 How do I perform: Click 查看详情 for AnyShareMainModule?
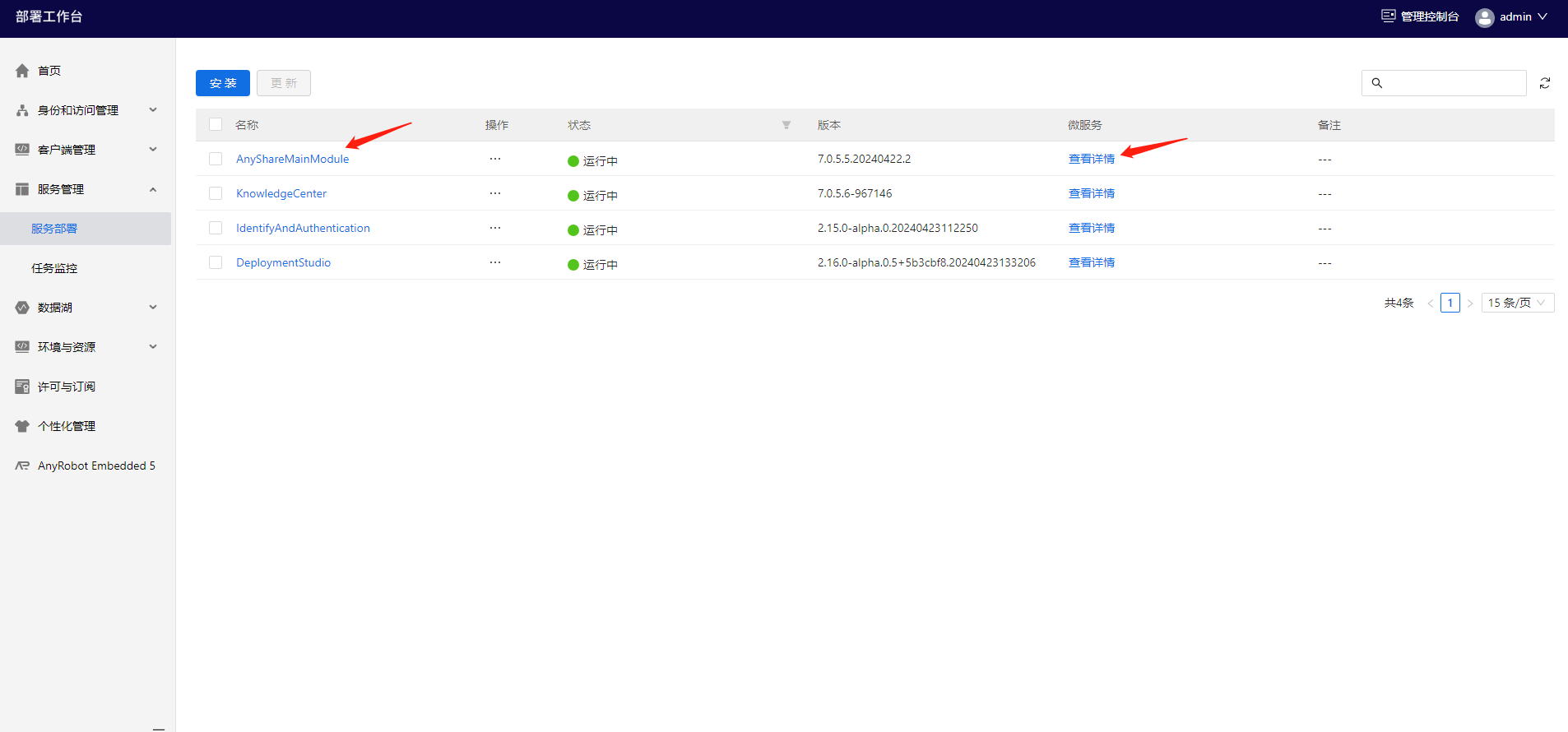(x=1092, y=159)
